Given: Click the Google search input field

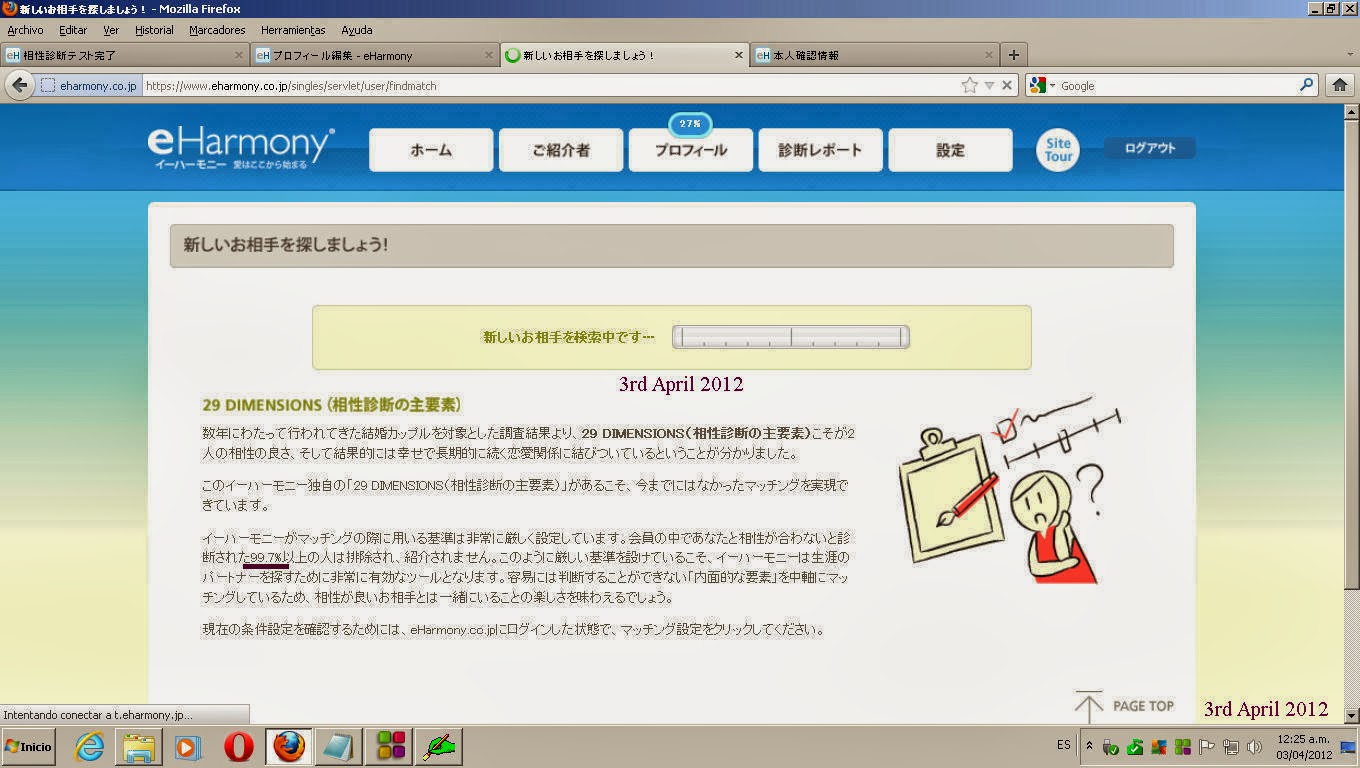Looking at the screenshot, I should pos(1177,86).
